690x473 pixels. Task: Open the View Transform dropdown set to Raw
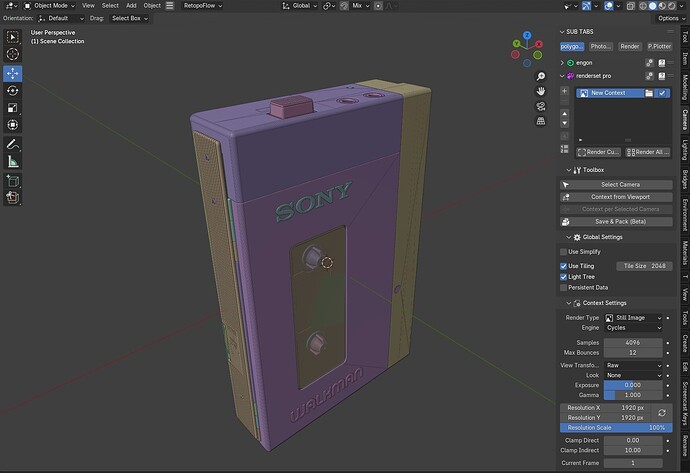(x=633, y=365)
